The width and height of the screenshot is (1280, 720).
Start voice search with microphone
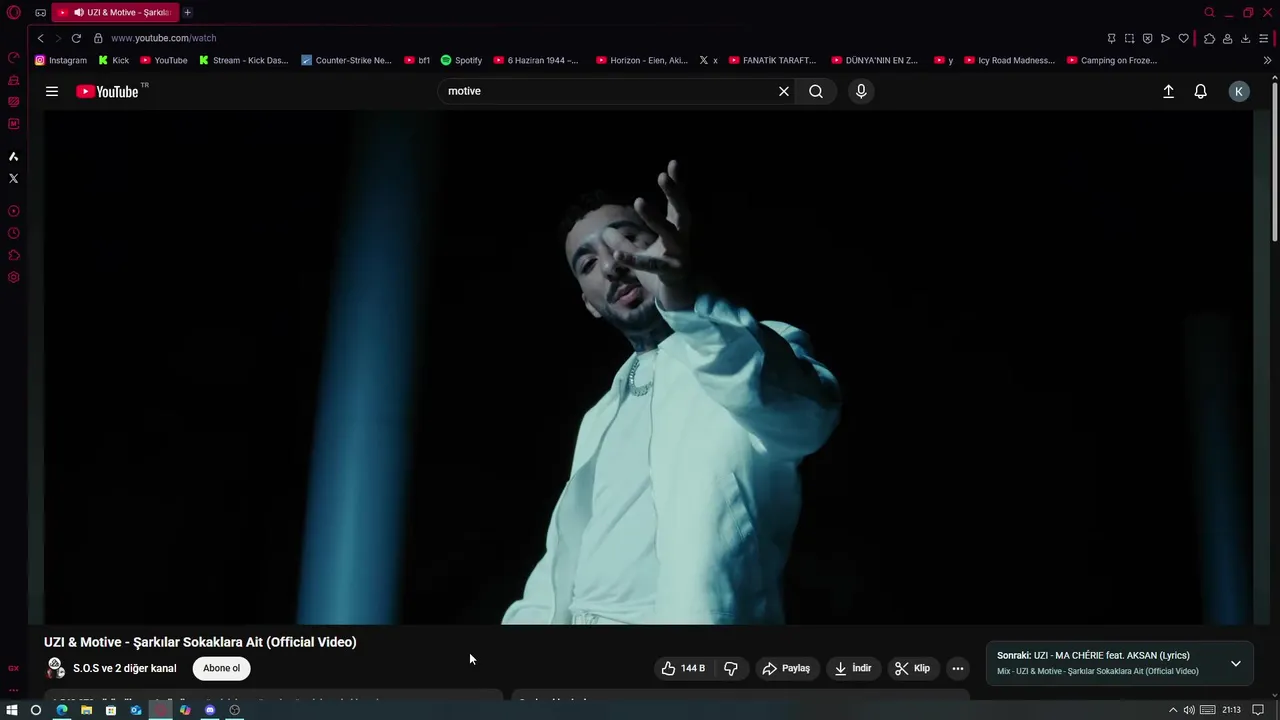click(861, 91)
